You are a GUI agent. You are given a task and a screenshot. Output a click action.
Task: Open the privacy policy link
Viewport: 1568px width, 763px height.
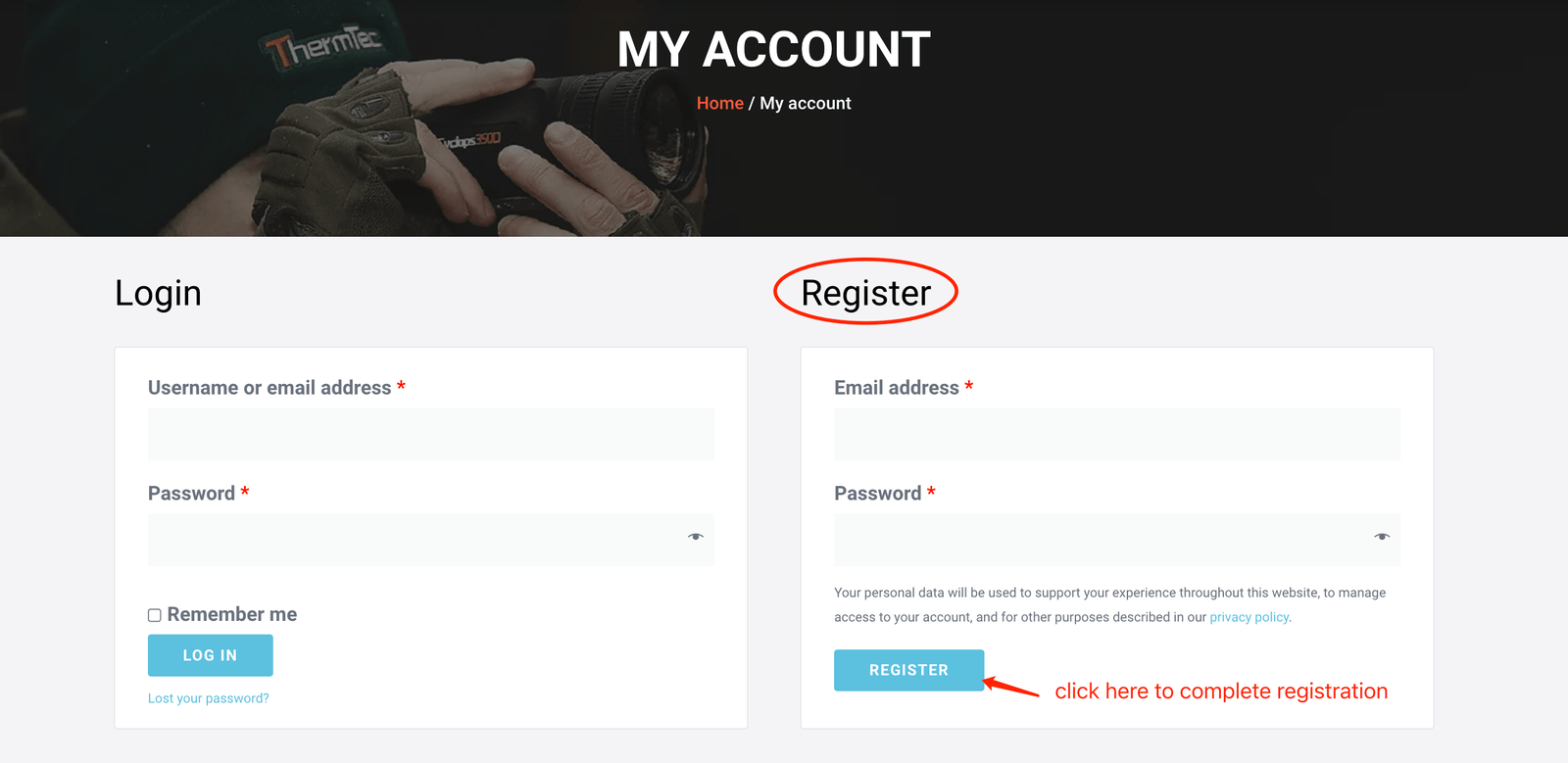(1249, 617)
